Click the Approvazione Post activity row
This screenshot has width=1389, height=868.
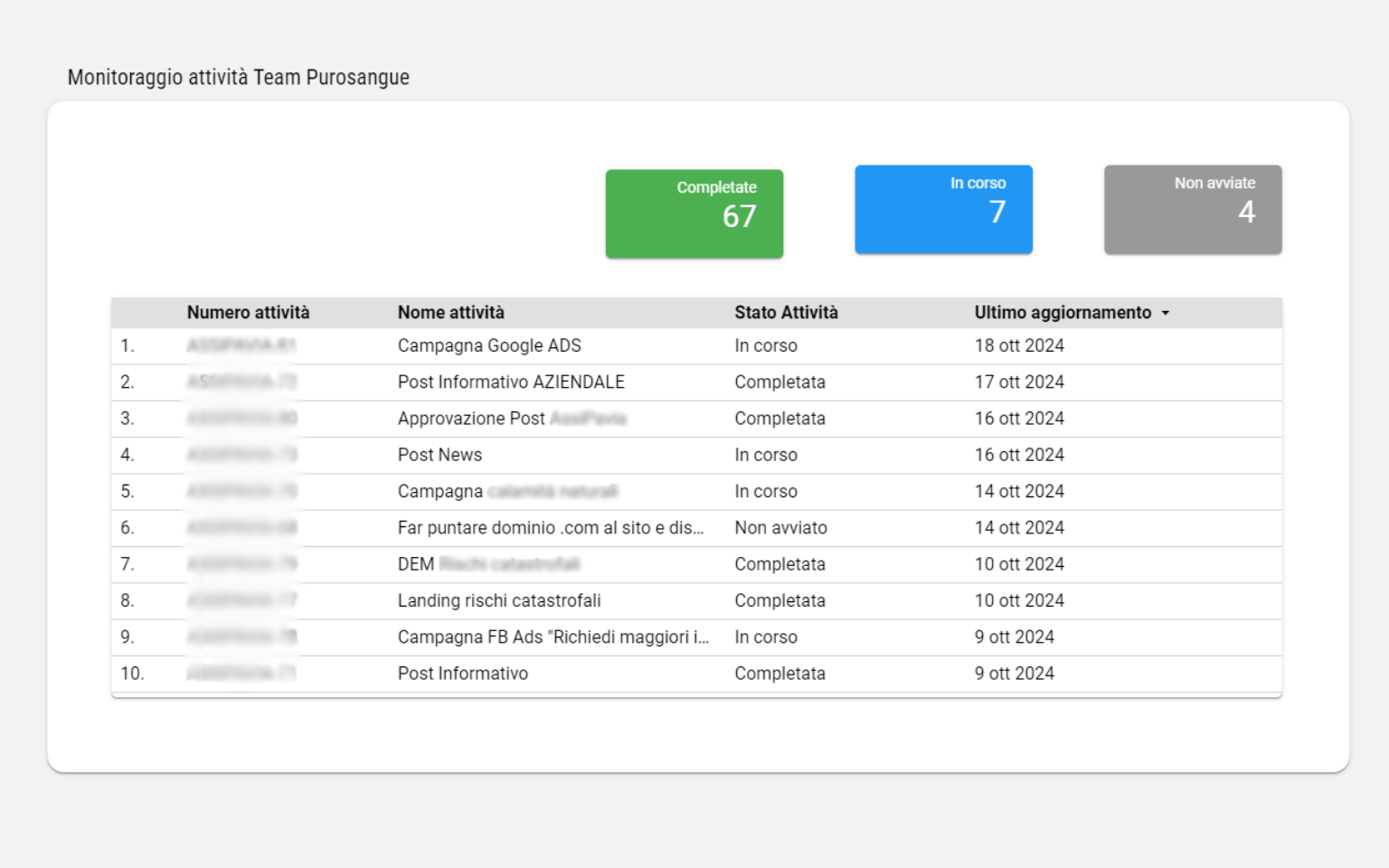(696, 419)
